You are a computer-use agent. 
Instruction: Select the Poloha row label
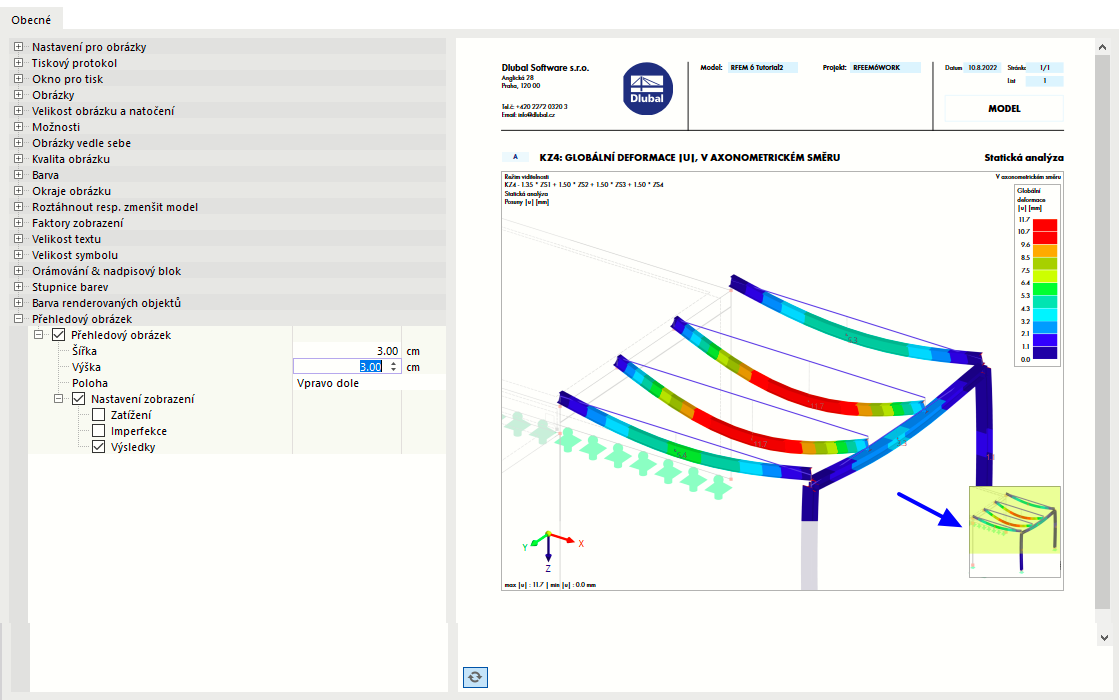click(x=90, y=383)
